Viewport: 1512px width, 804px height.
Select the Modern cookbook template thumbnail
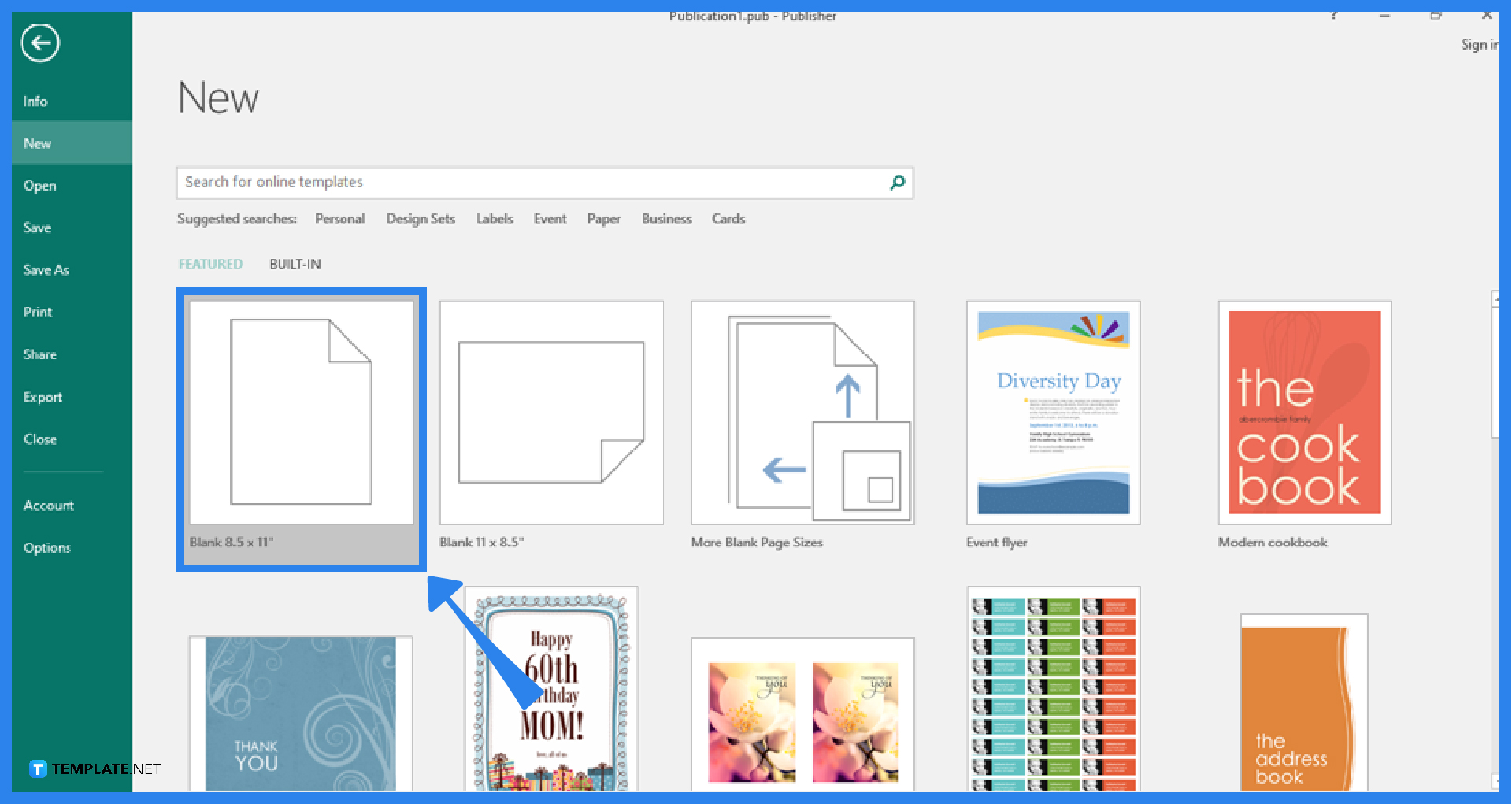click(x=1304, y=412)
